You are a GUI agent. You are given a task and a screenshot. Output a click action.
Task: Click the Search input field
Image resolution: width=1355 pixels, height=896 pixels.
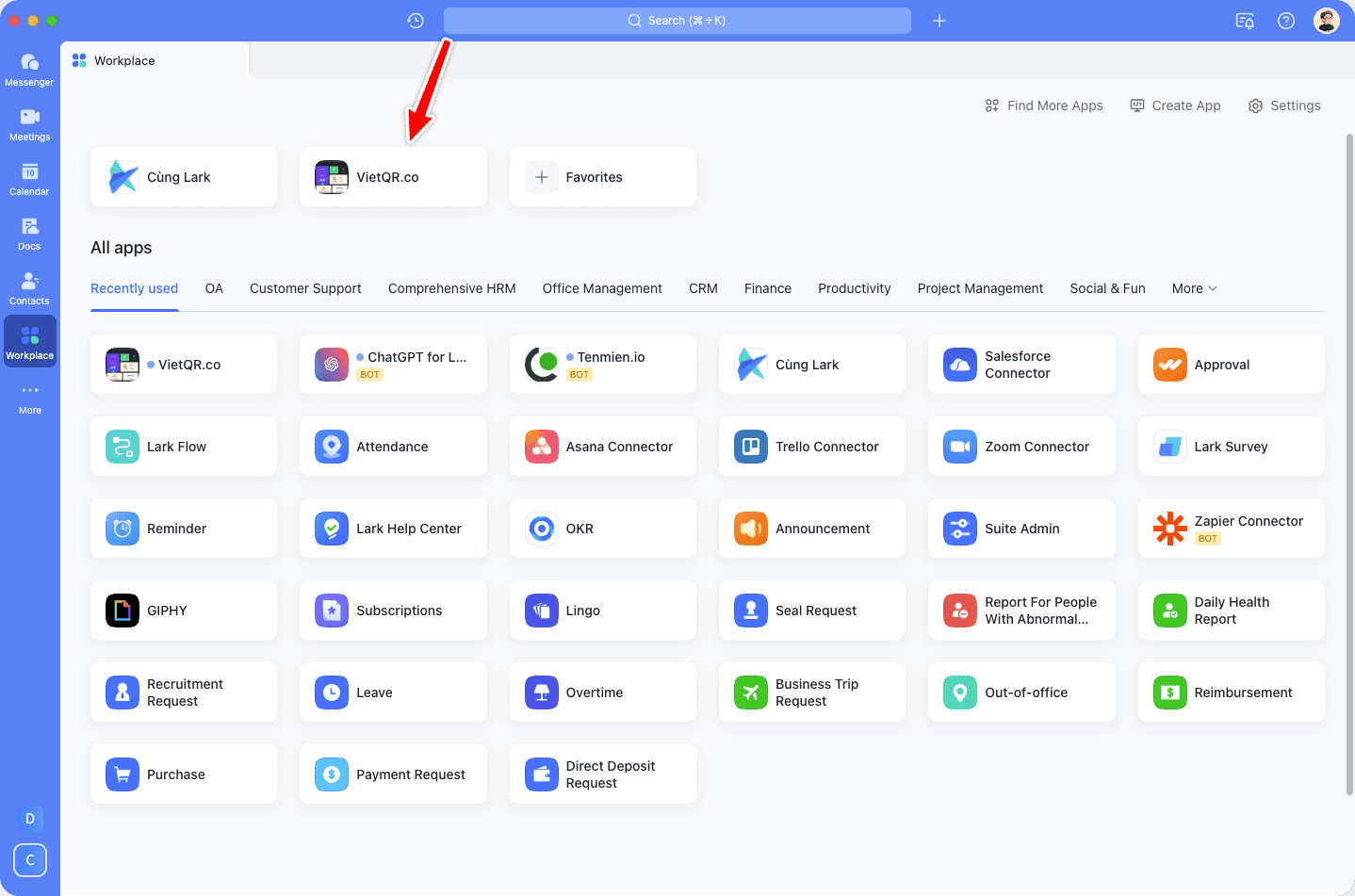click(x=677, y=21)
